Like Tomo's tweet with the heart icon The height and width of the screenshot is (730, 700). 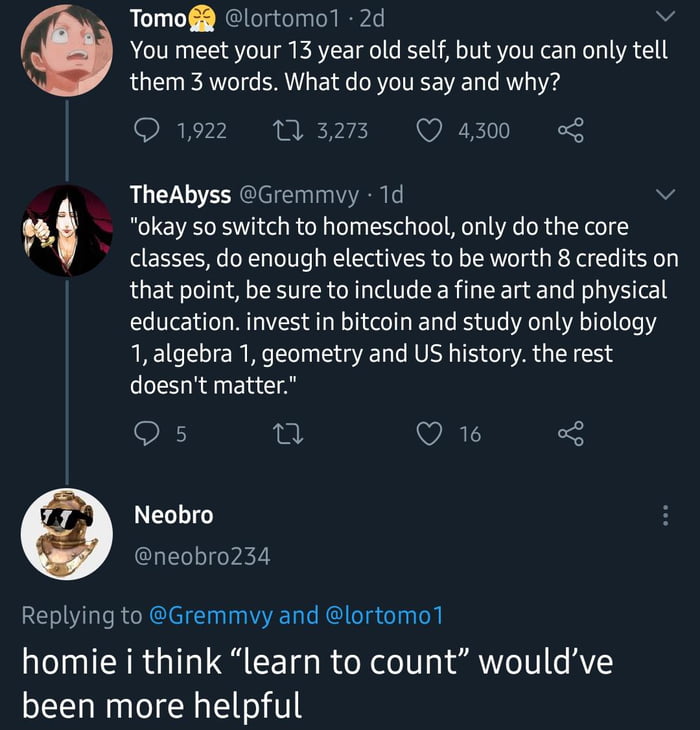point(431,130)
